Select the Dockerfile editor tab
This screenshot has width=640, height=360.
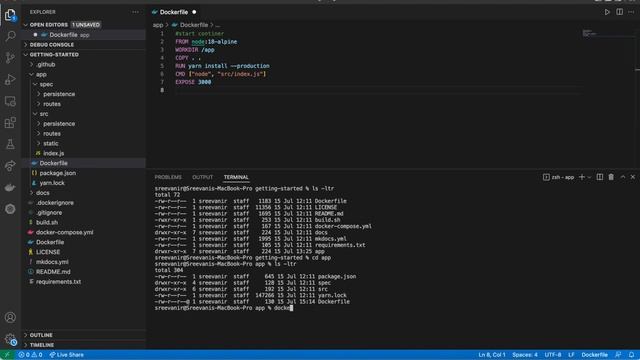174,12
